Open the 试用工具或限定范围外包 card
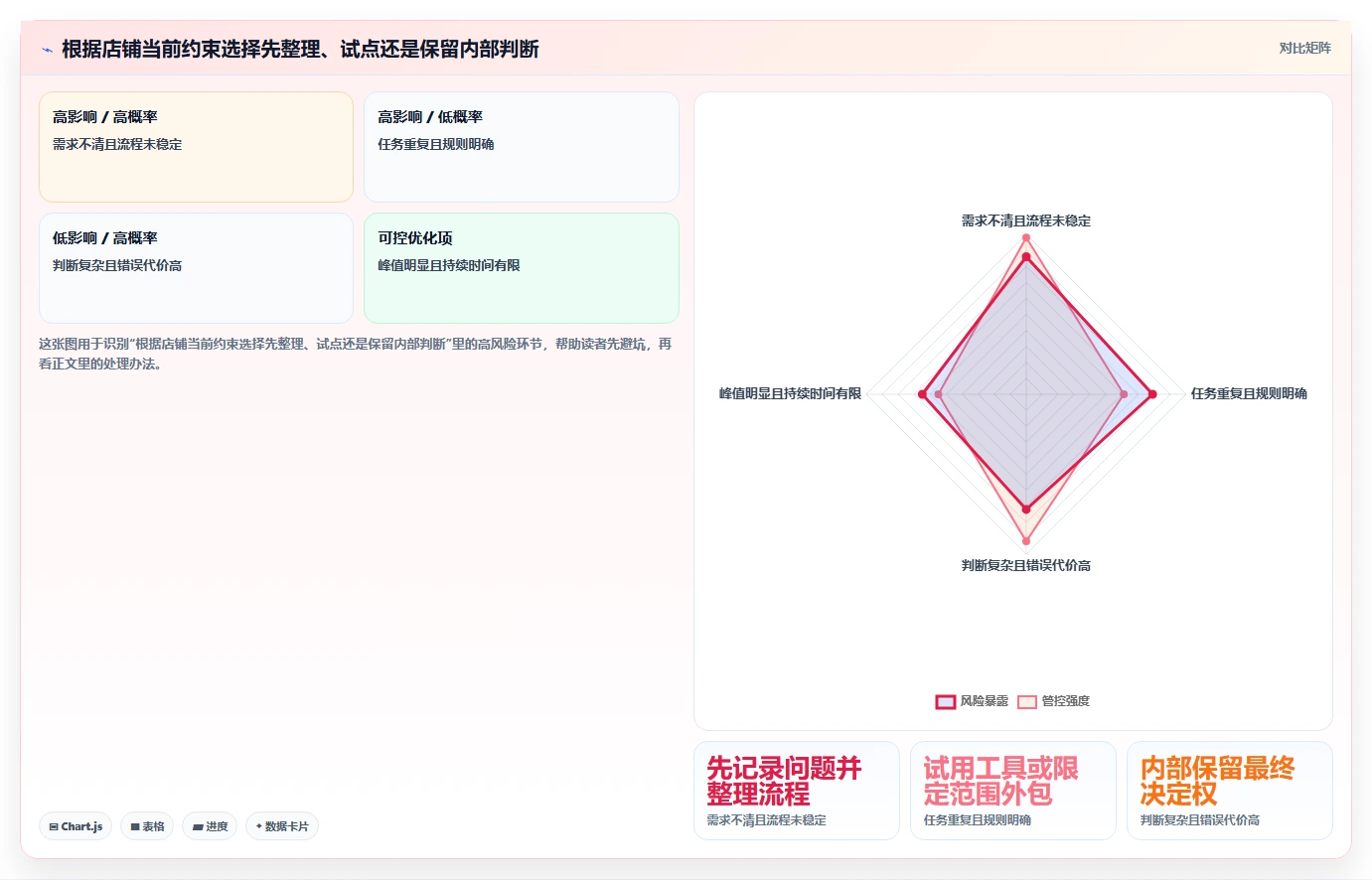 click(1012, 791)
